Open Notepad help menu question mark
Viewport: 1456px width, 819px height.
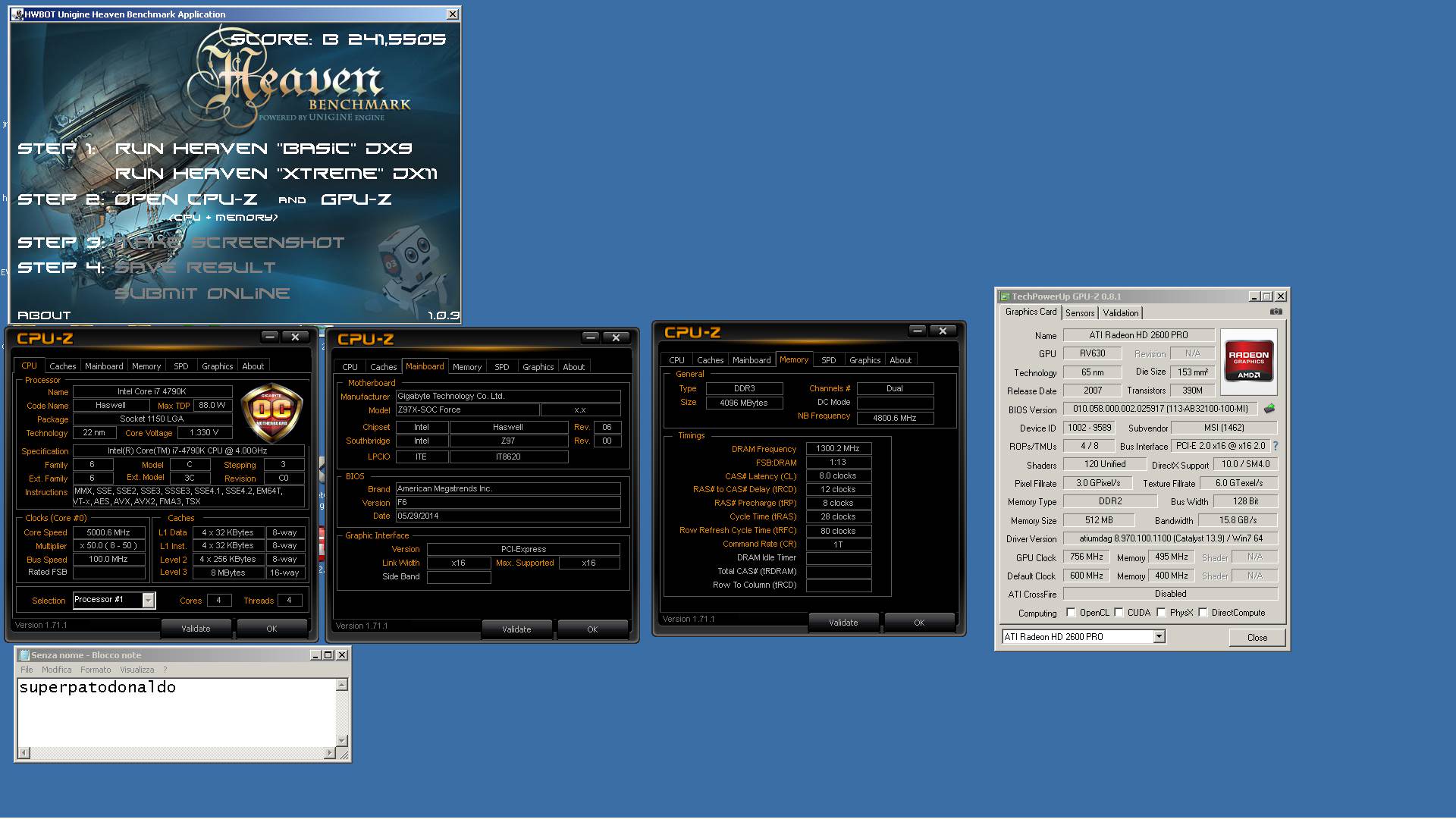(165, 670)
